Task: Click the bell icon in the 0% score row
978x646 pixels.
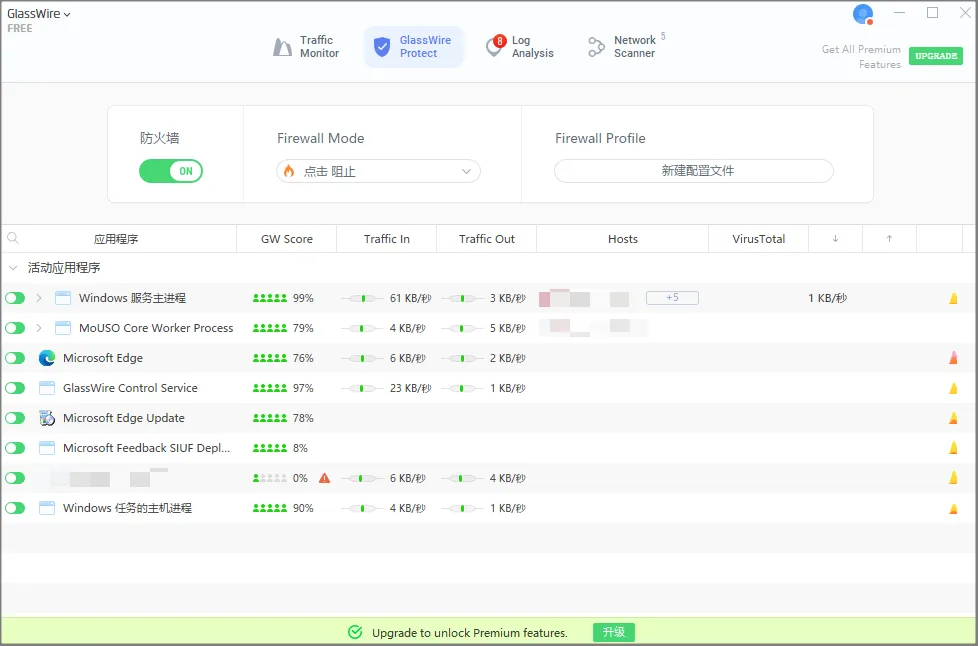Action: pyautogui.click(x=953, y=478)
